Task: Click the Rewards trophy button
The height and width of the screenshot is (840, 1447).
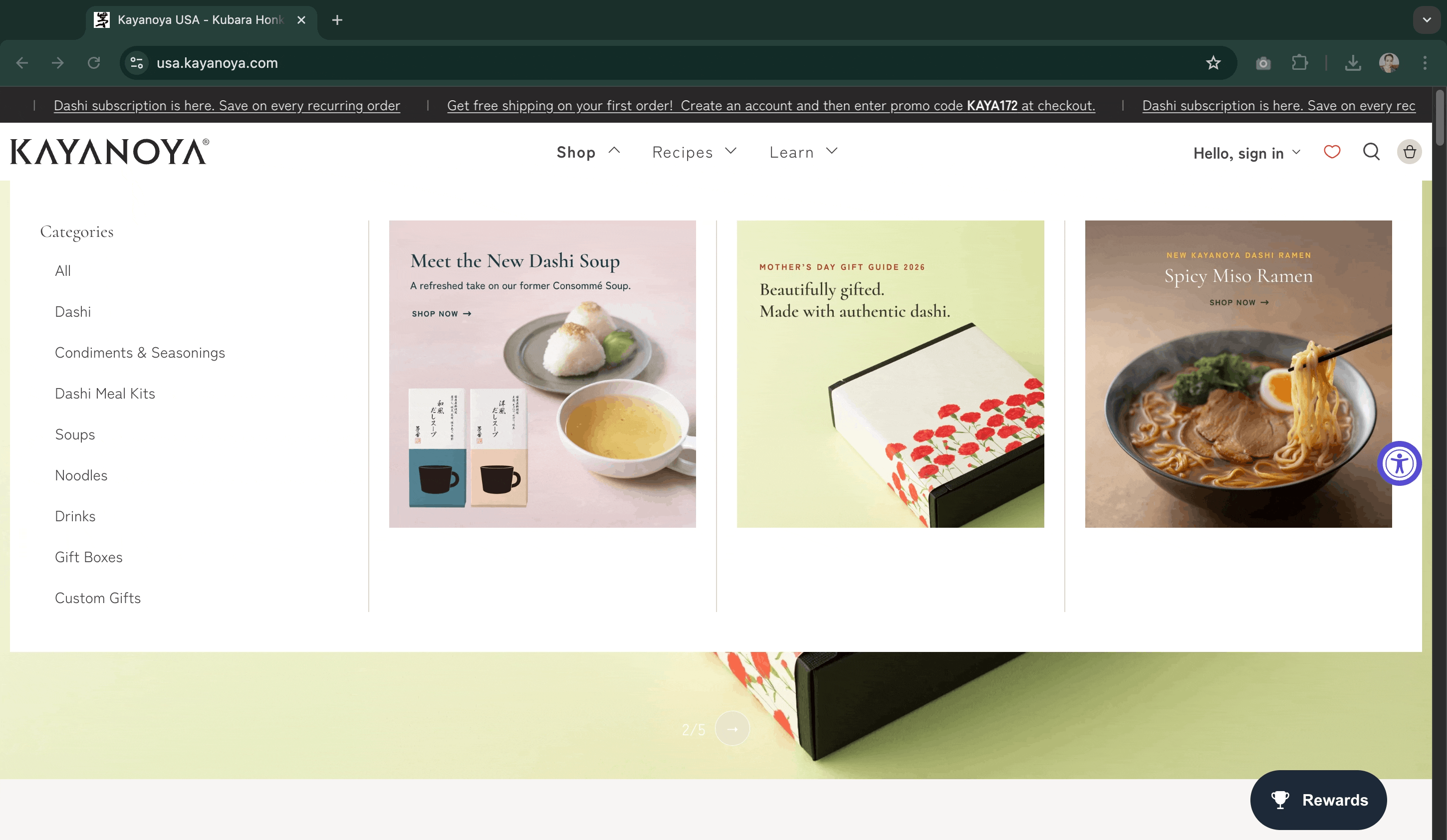Action: click(1318, 800)
